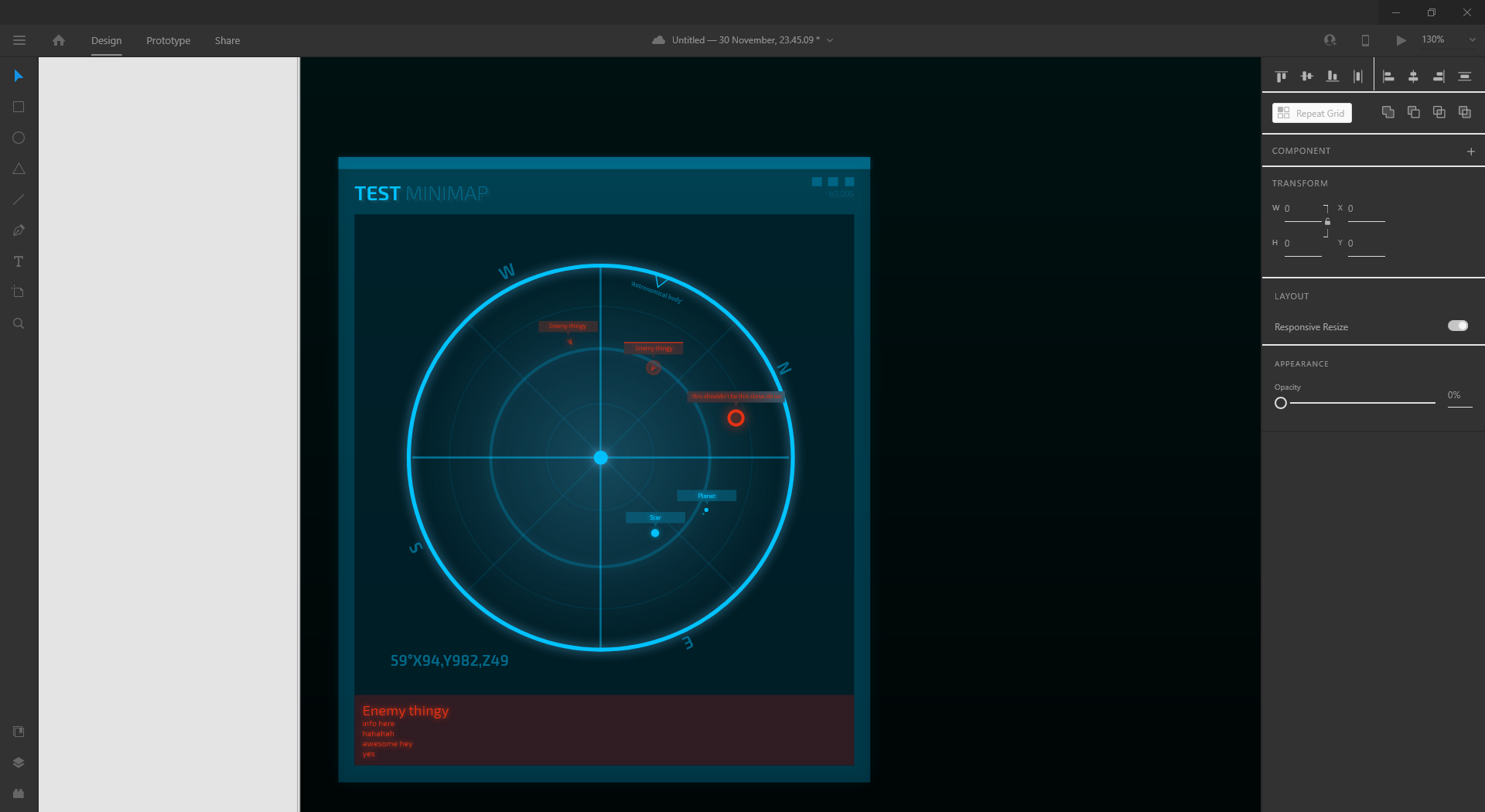Select the Line tool
The width and height of the screenshot is (1485, 812).
coord(19,200)
